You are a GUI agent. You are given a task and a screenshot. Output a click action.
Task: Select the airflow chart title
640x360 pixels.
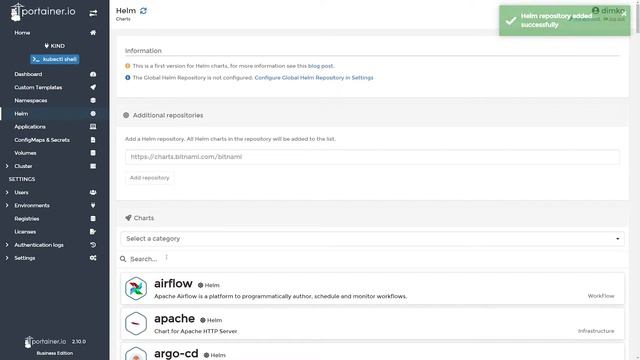pyautogui.click(x=173, y=283)
